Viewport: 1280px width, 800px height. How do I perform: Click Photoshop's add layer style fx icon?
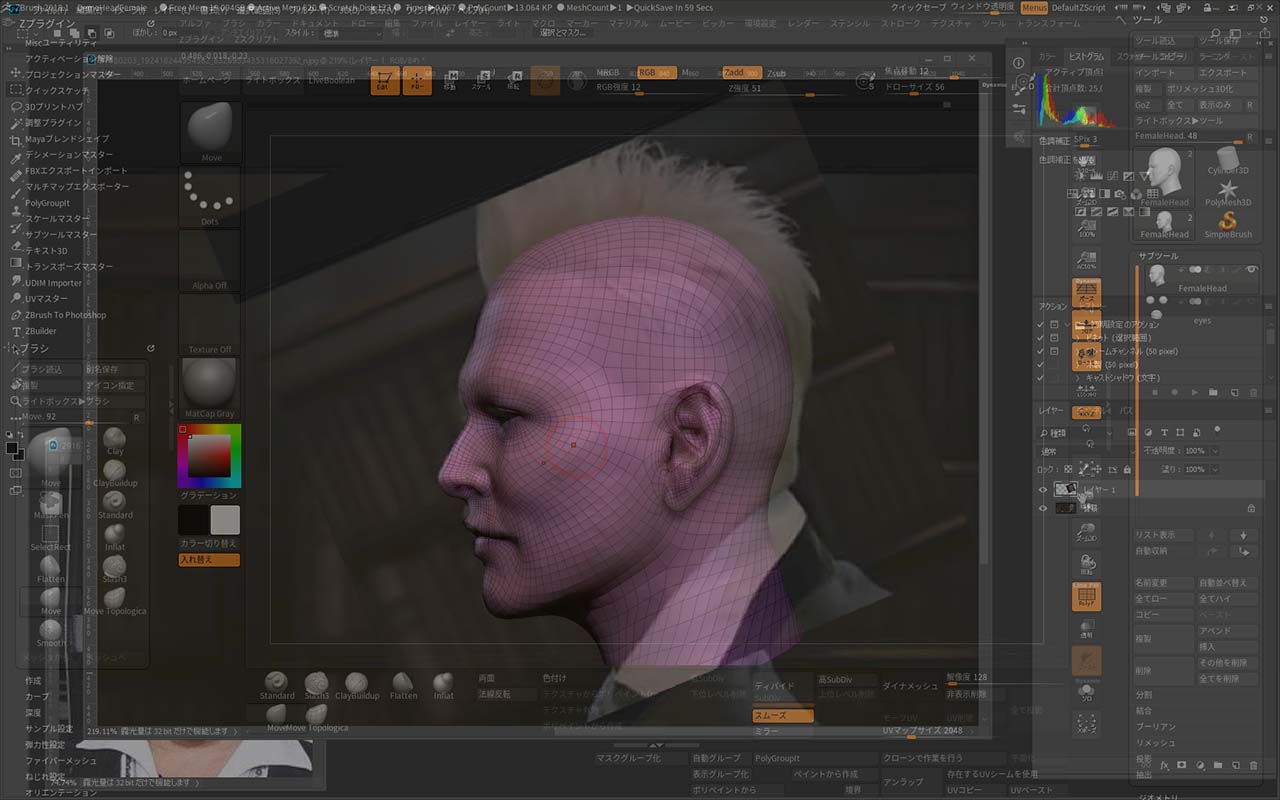point(1164,765)
